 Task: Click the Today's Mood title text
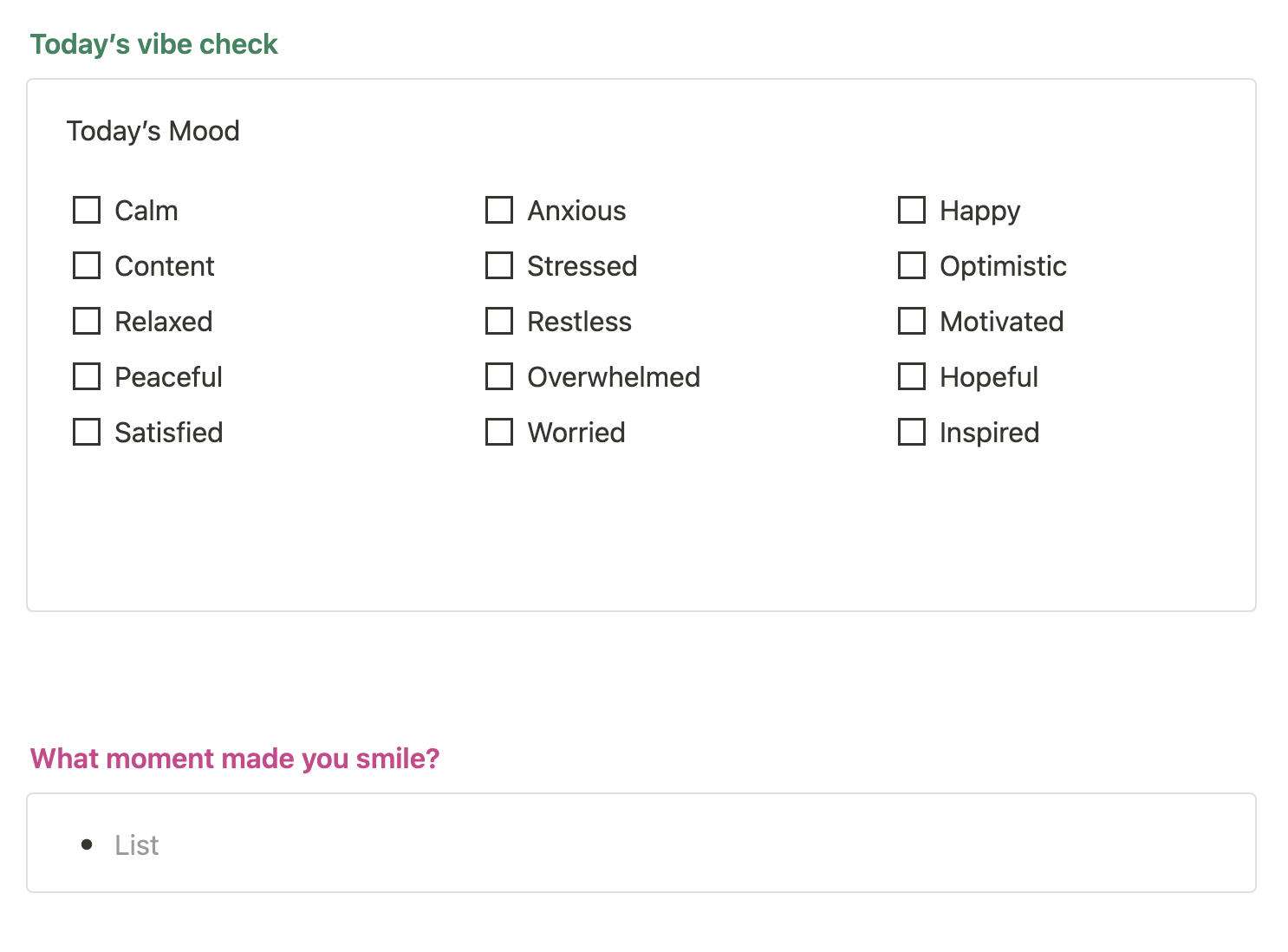coord(153,131)
